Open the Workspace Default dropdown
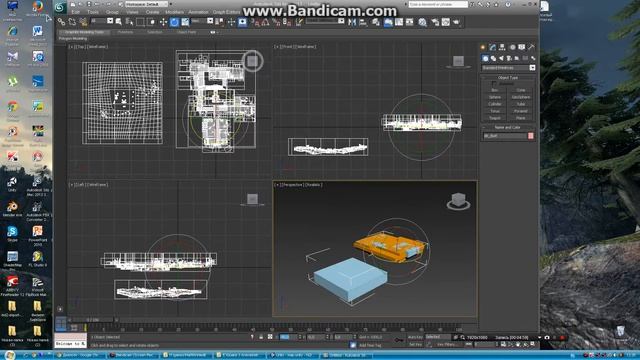 coord(146,4)
